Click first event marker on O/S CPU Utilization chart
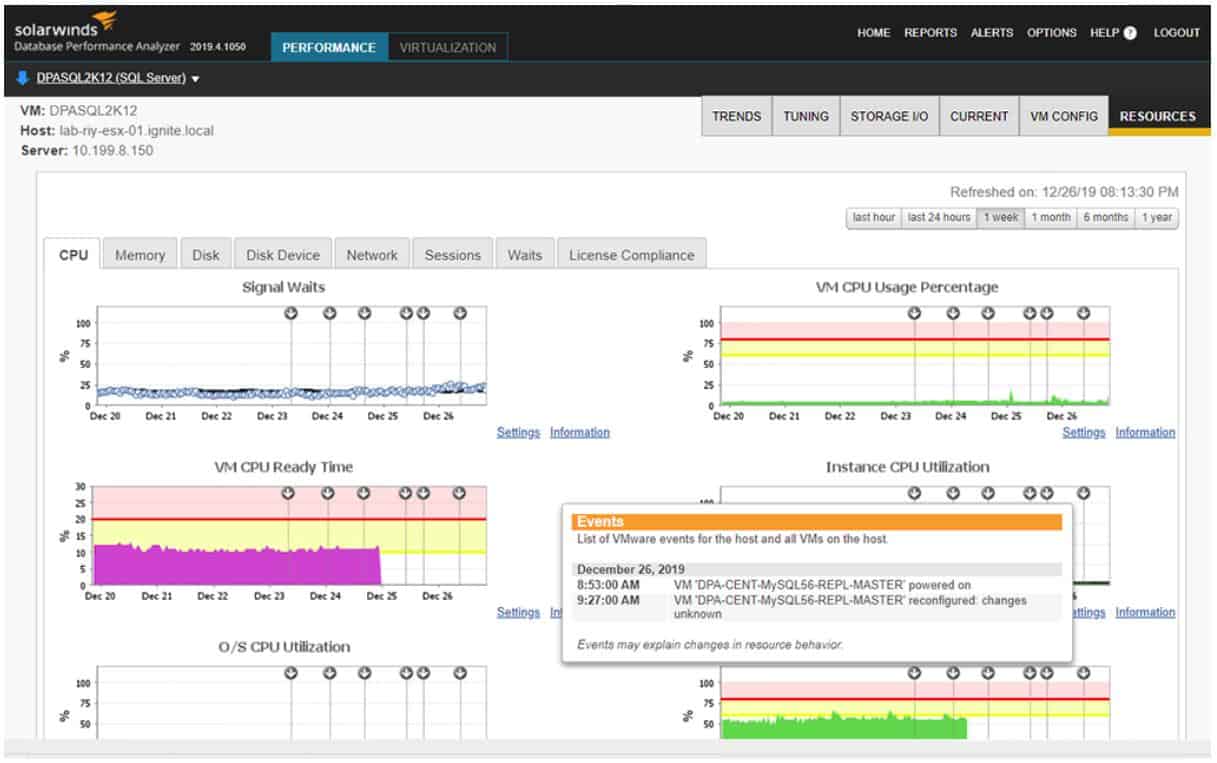Screen dimensions: 1217x763 tap(291, 673)
